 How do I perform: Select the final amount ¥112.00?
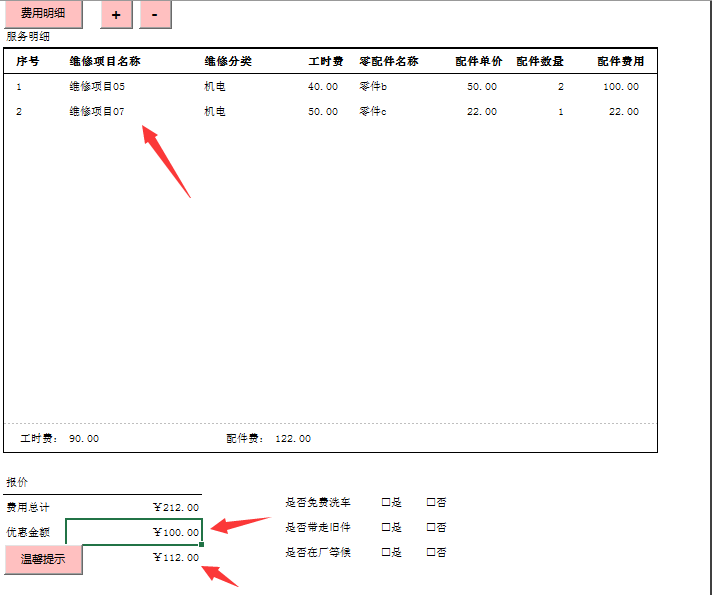click(x=176, y=557)
